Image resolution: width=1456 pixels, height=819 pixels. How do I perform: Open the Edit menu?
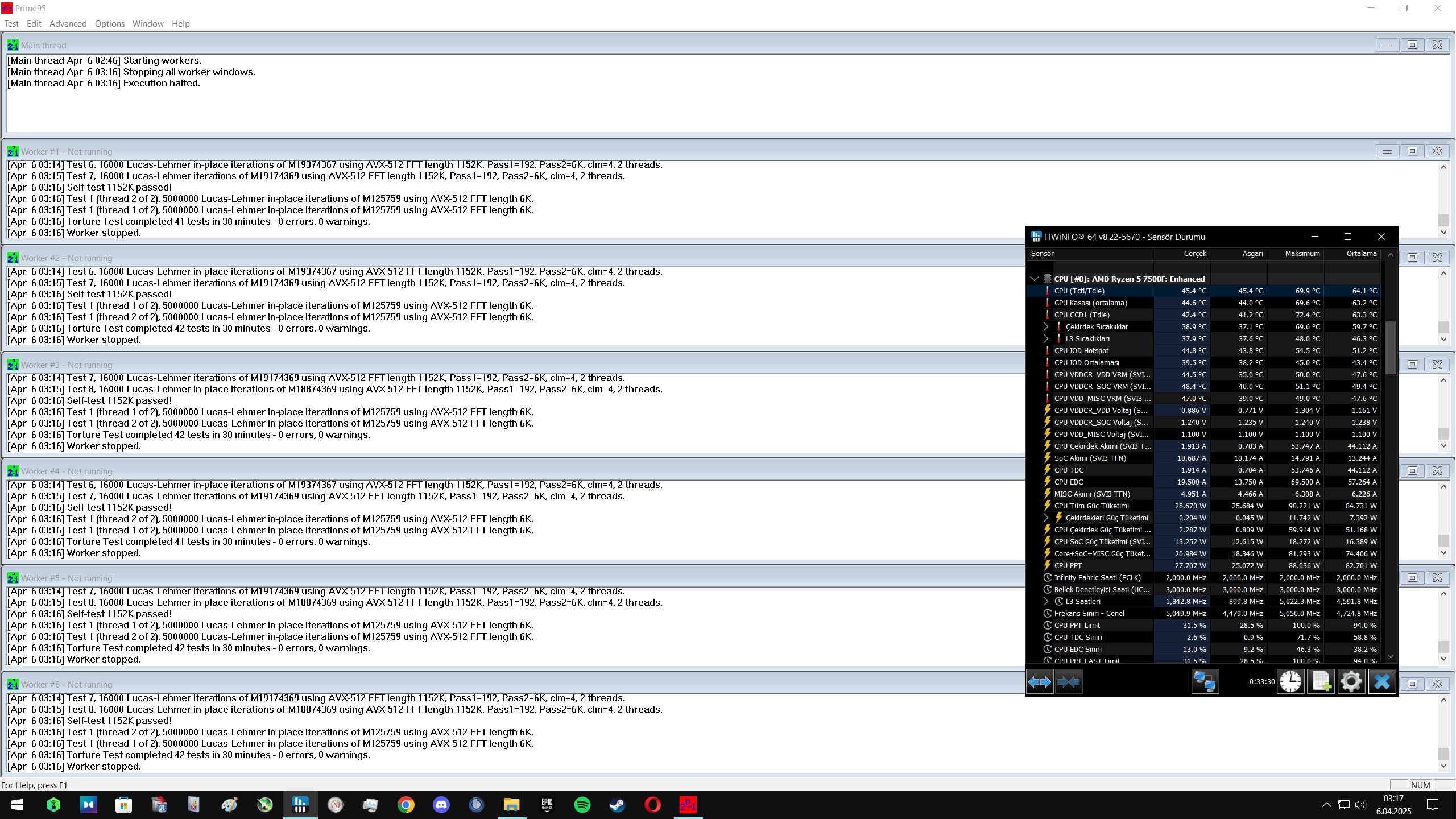tap(34, 24)
